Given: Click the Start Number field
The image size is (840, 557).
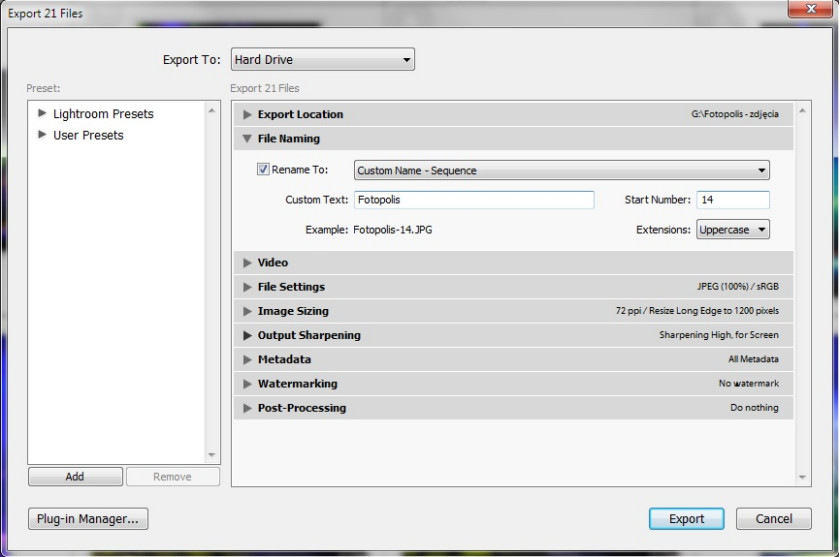Looking at the screenshot, I should (x=733, y=200).
